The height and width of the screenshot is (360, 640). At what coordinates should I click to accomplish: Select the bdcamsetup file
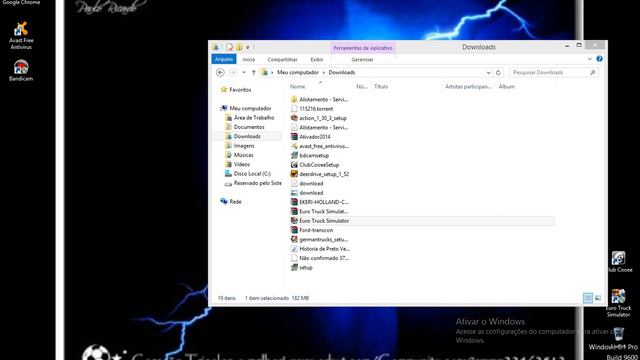pyautogui.click(x=310, y=156)
